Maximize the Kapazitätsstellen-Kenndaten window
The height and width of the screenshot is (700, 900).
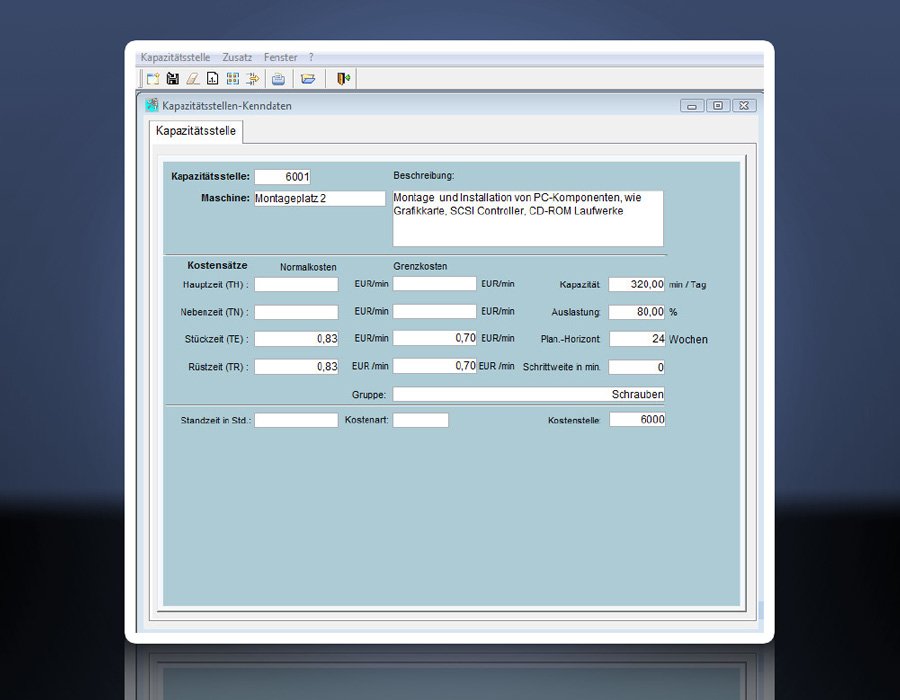click(x=718, y=106)
